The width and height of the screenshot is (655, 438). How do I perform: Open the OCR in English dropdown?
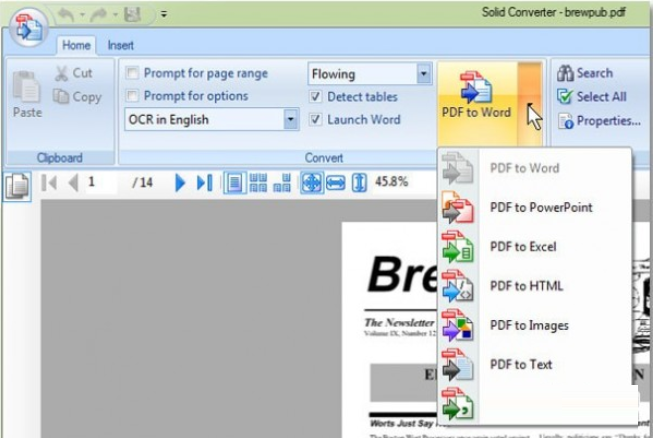[291, 119]
